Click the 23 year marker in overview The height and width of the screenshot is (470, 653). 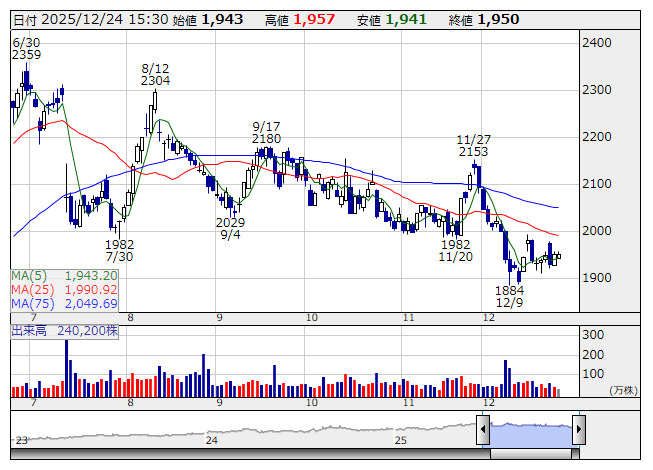pyautogui.click(x=22, y=440)
